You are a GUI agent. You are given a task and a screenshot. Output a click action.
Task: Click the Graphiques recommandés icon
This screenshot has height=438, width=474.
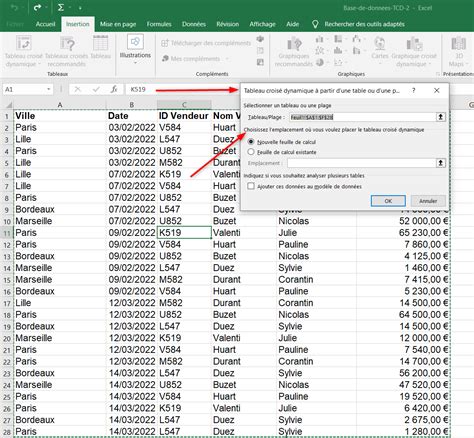tap(294, 44)
